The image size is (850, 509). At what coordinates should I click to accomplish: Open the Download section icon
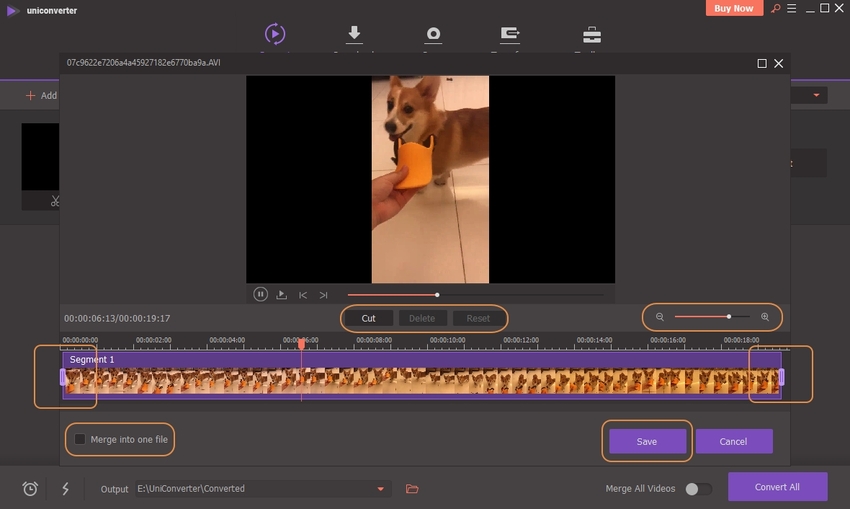pos(354,36)
